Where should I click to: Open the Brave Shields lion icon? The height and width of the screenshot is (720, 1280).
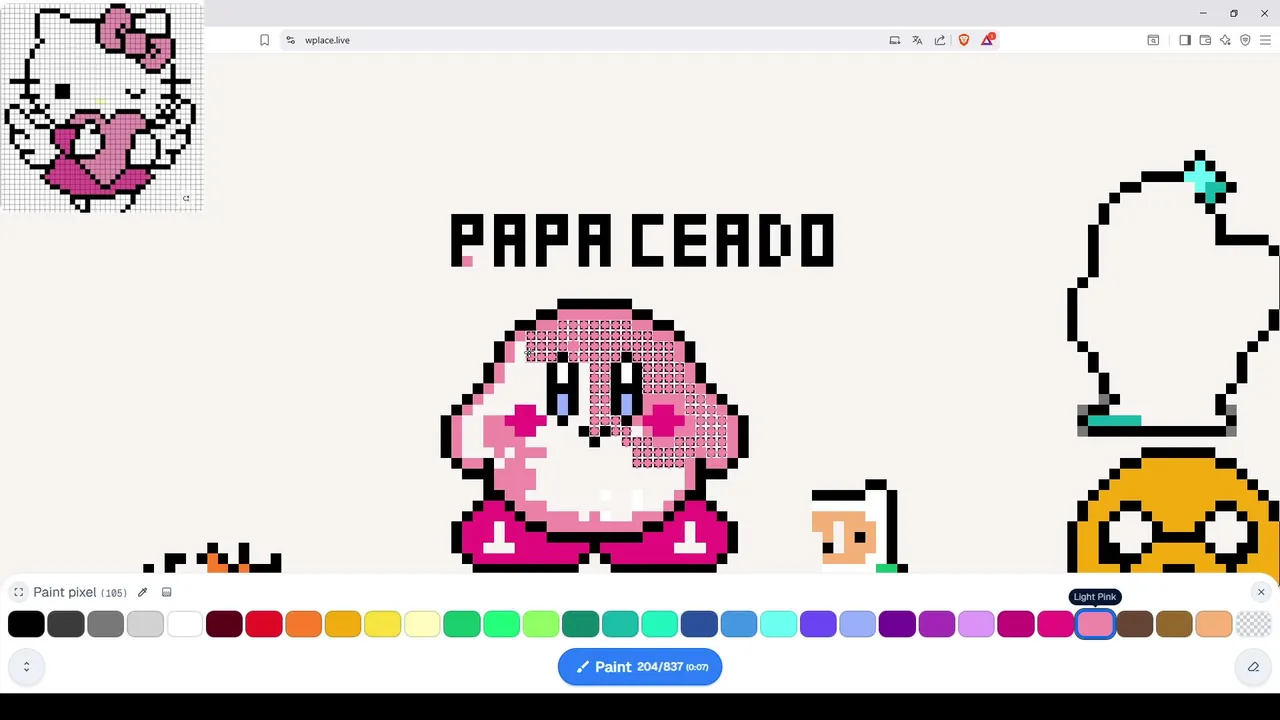tap(964, 40)
